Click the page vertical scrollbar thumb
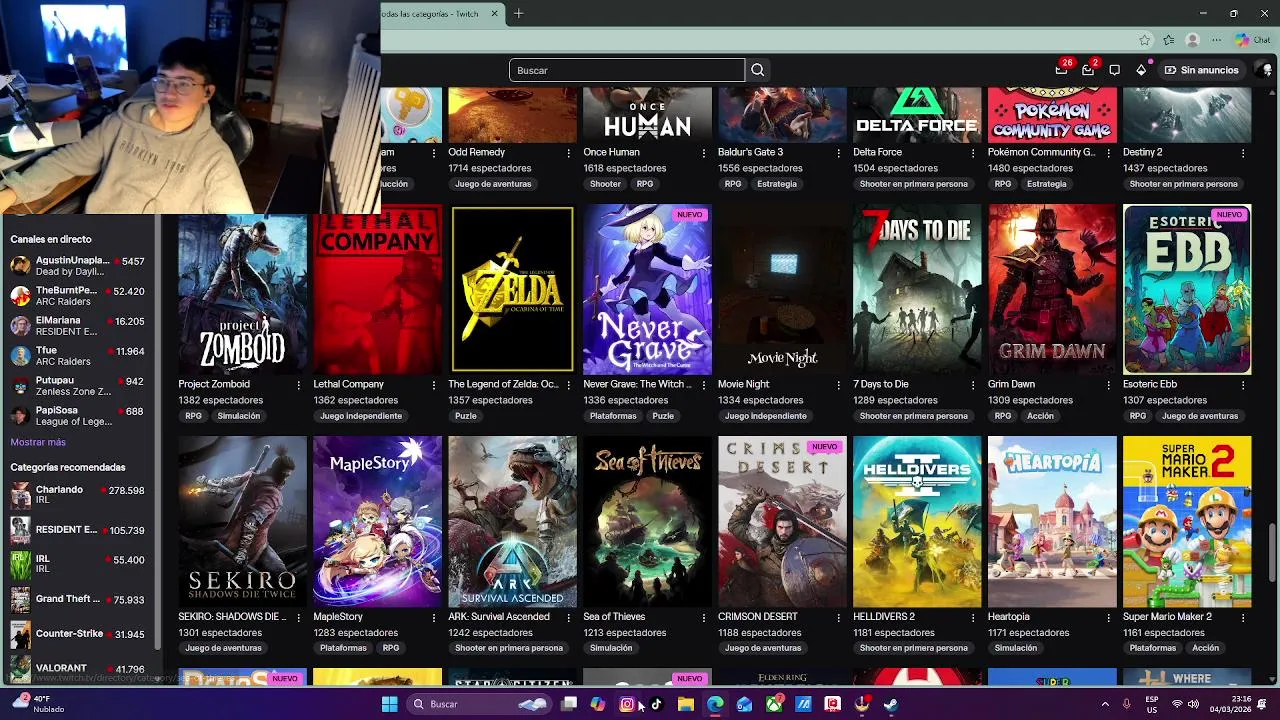Screen dimensions: 1280x720 [1271, 550]
